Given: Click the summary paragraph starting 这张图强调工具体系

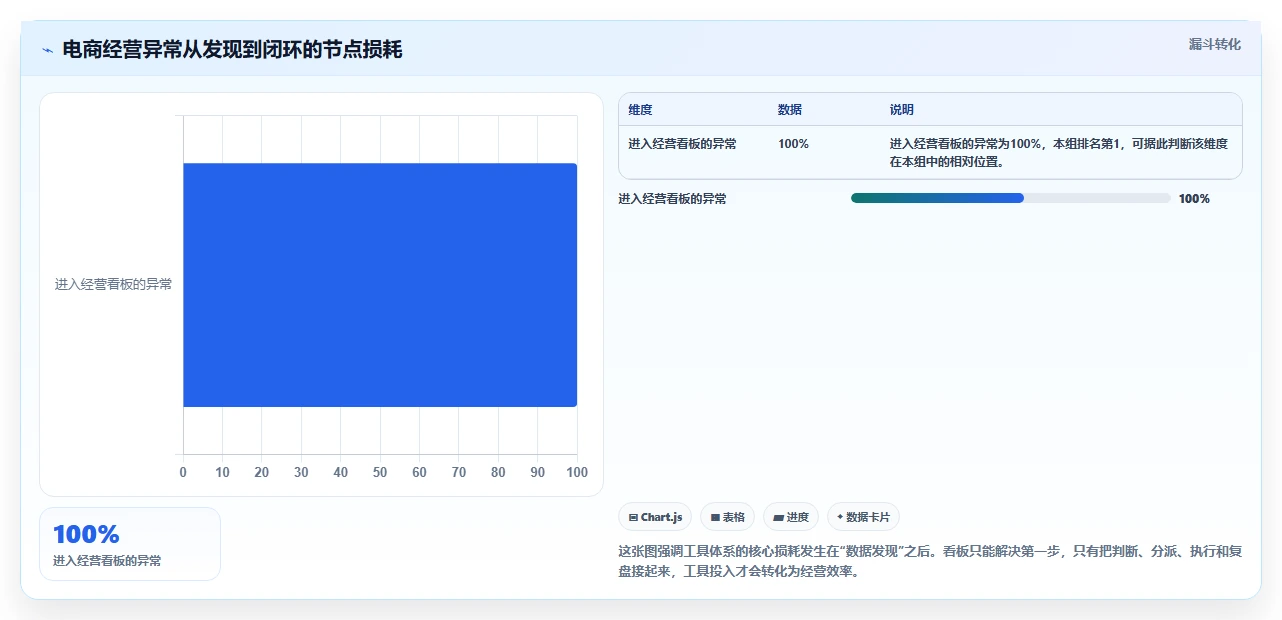Looking at the screenshot, I should 930,562.
